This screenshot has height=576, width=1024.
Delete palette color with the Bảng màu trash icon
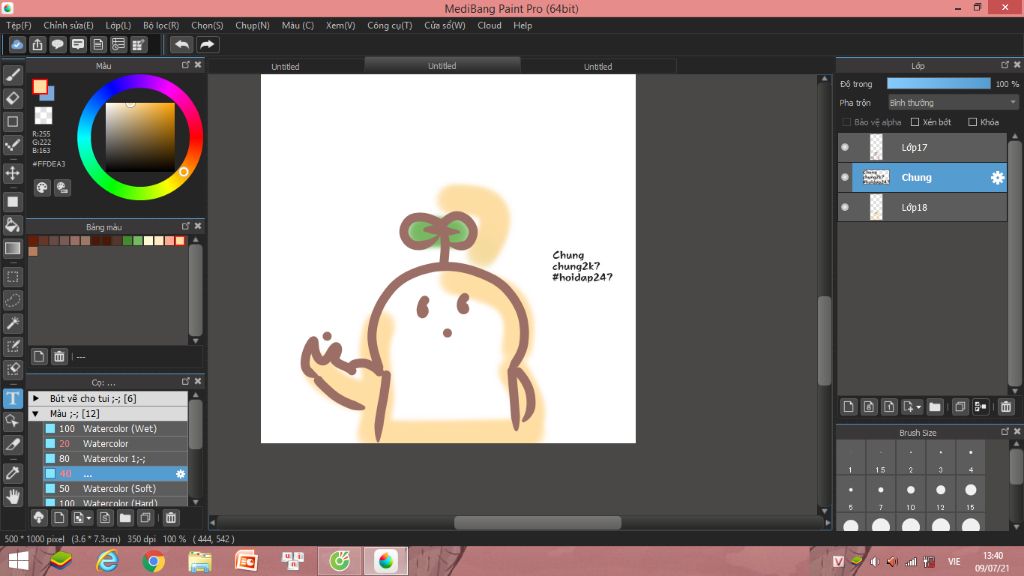tap(59, 356)
